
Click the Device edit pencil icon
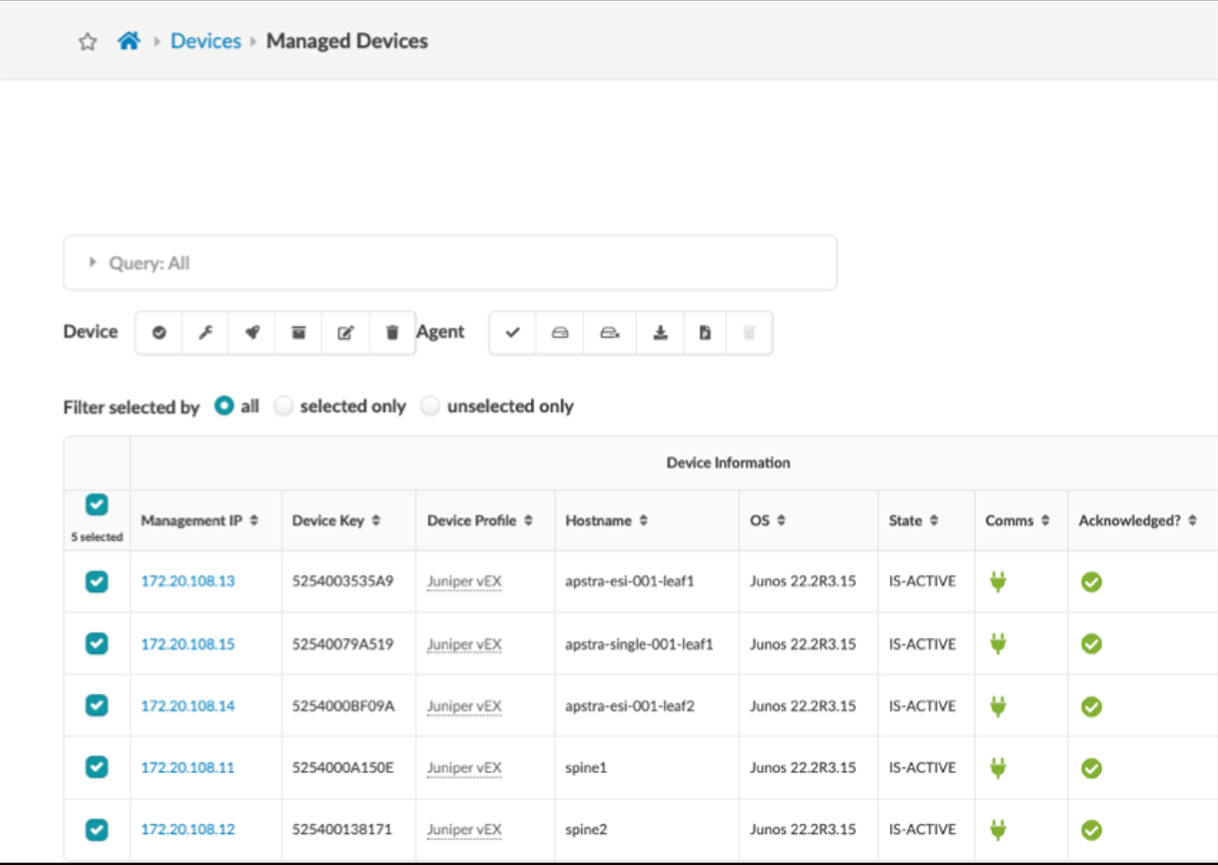345,333
